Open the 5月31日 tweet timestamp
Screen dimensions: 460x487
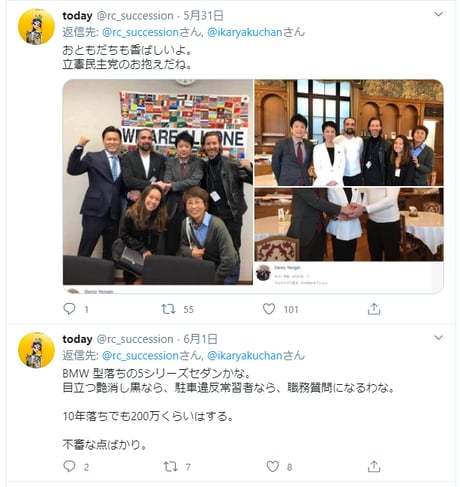coord(203,16)
